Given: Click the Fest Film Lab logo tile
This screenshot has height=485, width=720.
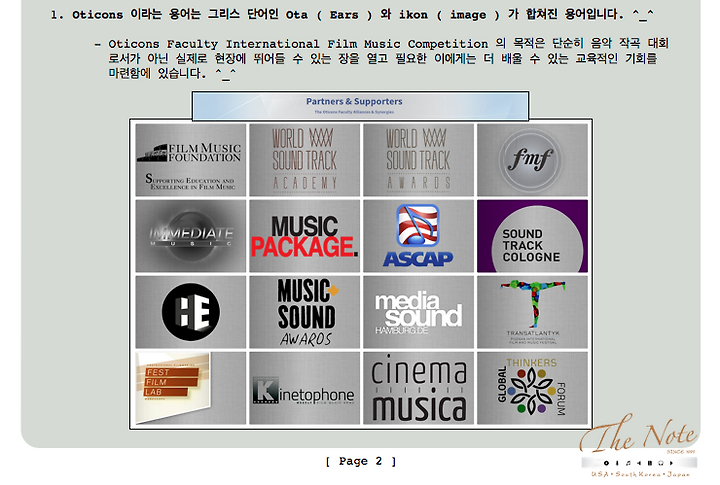Looking at the screenshot, I should click(191, 388).
